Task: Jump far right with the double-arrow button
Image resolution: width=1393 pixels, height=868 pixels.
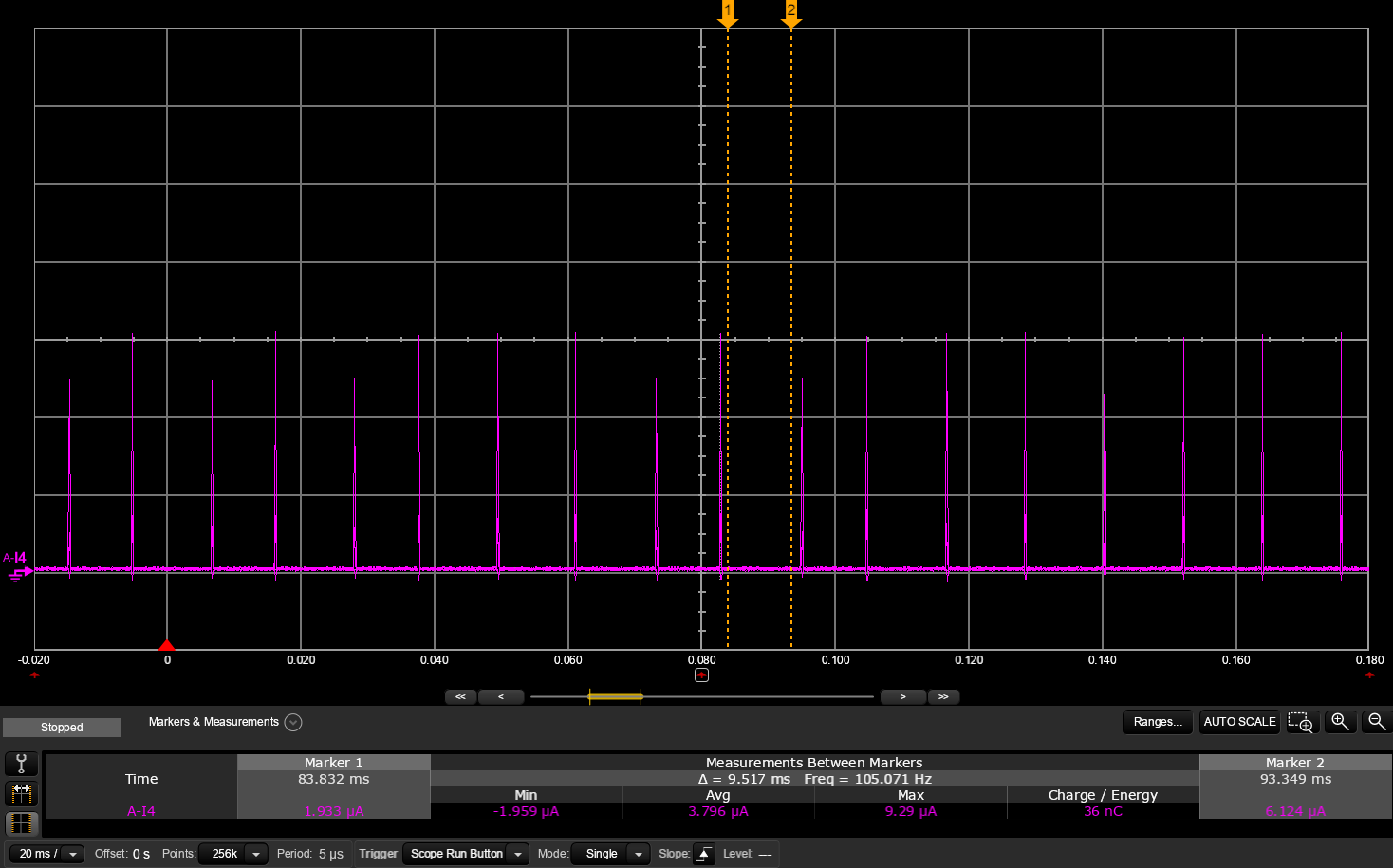Action: pos(943,697)
